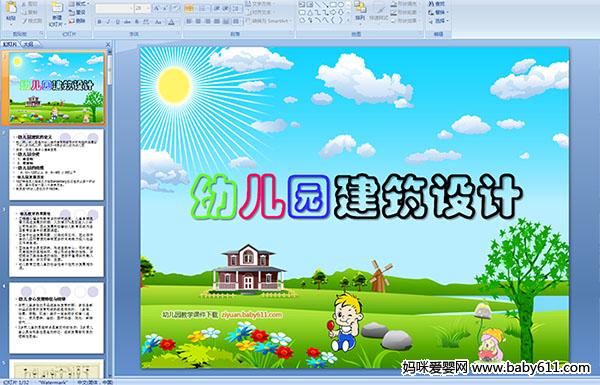Click the Replace button
Viewport: 600px width, 385px height.
click(x=439, y=12)
